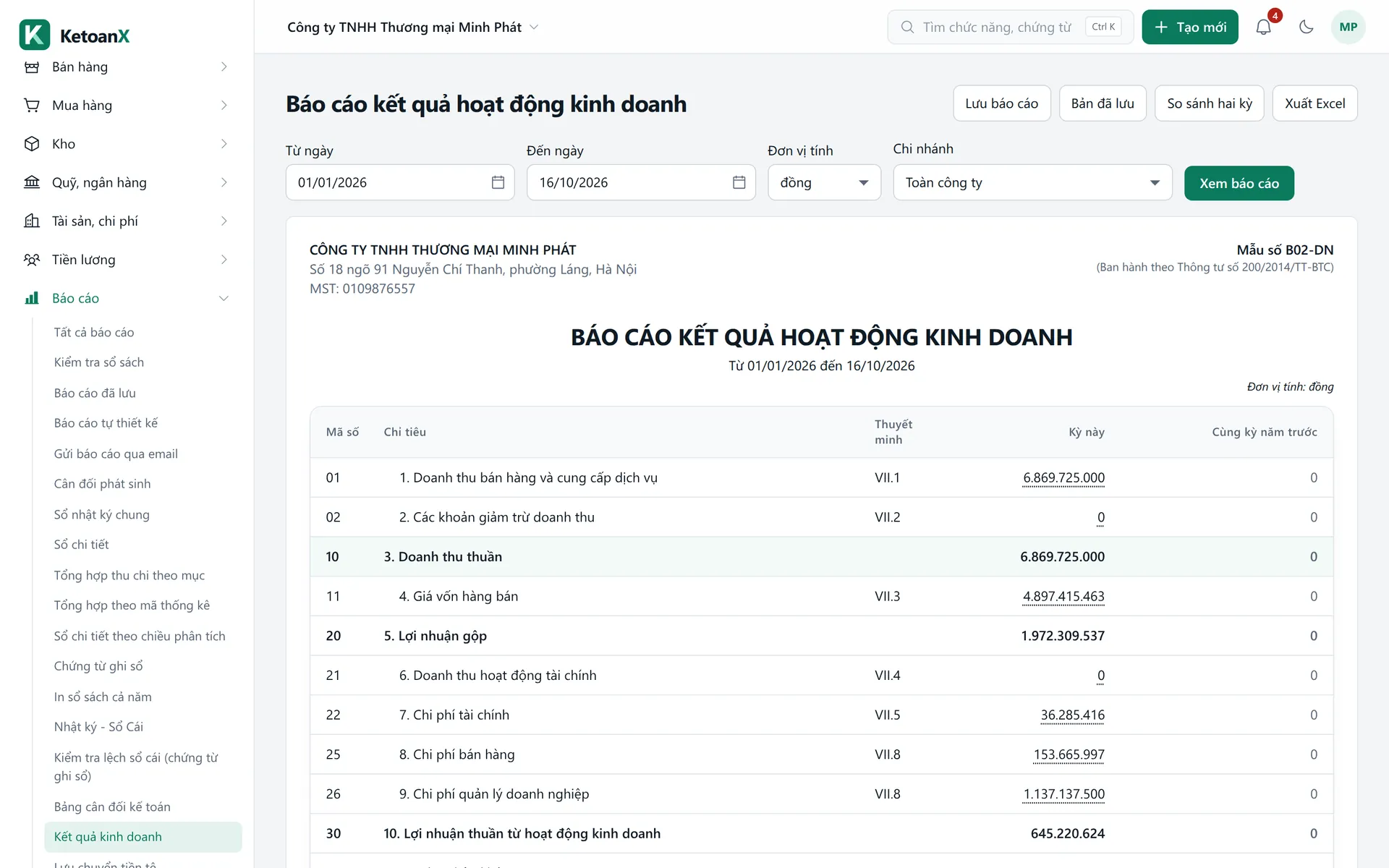Expand the Mua hàng menu chevron

click(224, 106)
